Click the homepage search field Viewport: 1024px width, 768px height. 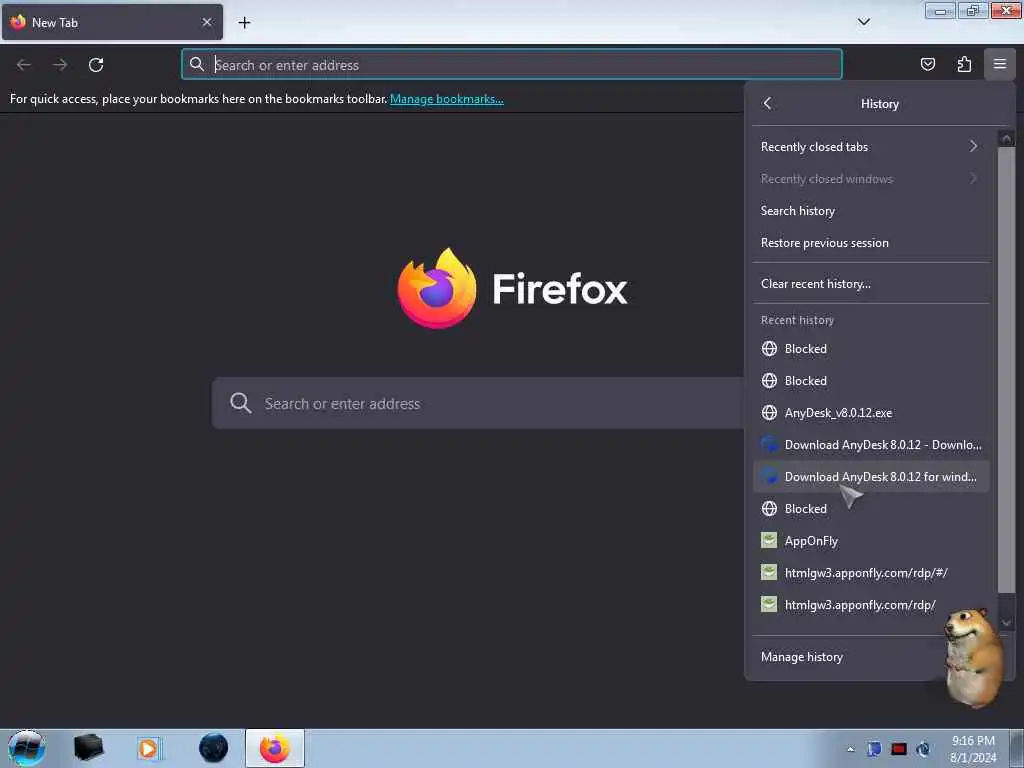(x=477, y=403)
